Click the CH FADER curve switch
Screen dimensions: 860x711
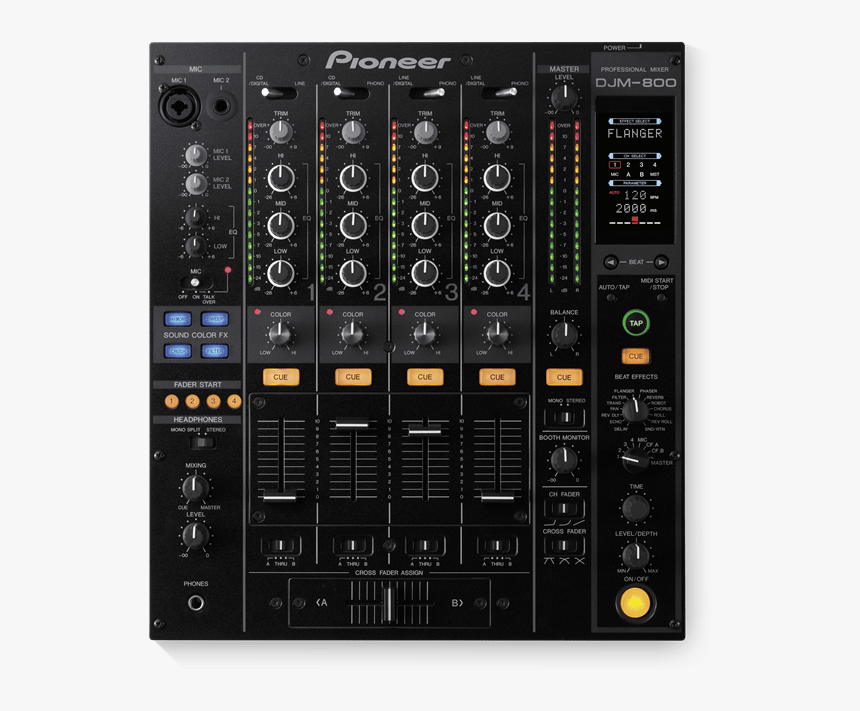[x=564, y=509]
